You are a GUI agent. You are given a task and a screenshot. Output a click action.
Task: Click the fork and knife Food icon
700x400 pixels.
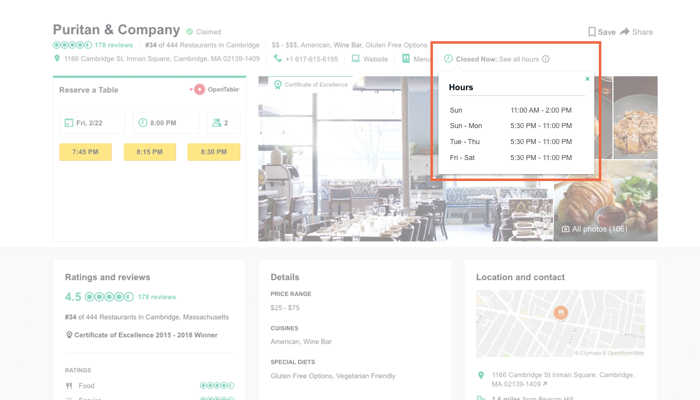pyautogui.click(x=69, y=385)
